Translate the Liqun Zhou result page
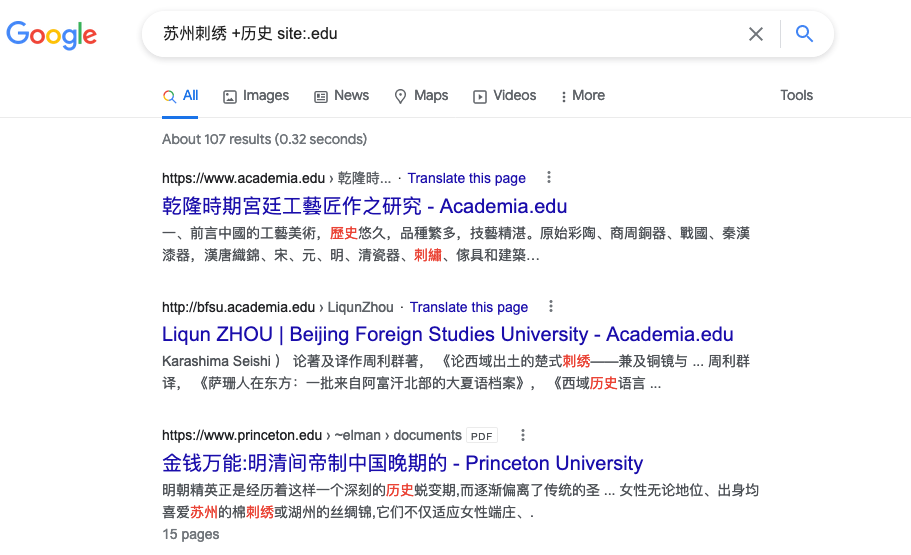The height and width of the screenshot is (555, 911). tap(468, 307)
